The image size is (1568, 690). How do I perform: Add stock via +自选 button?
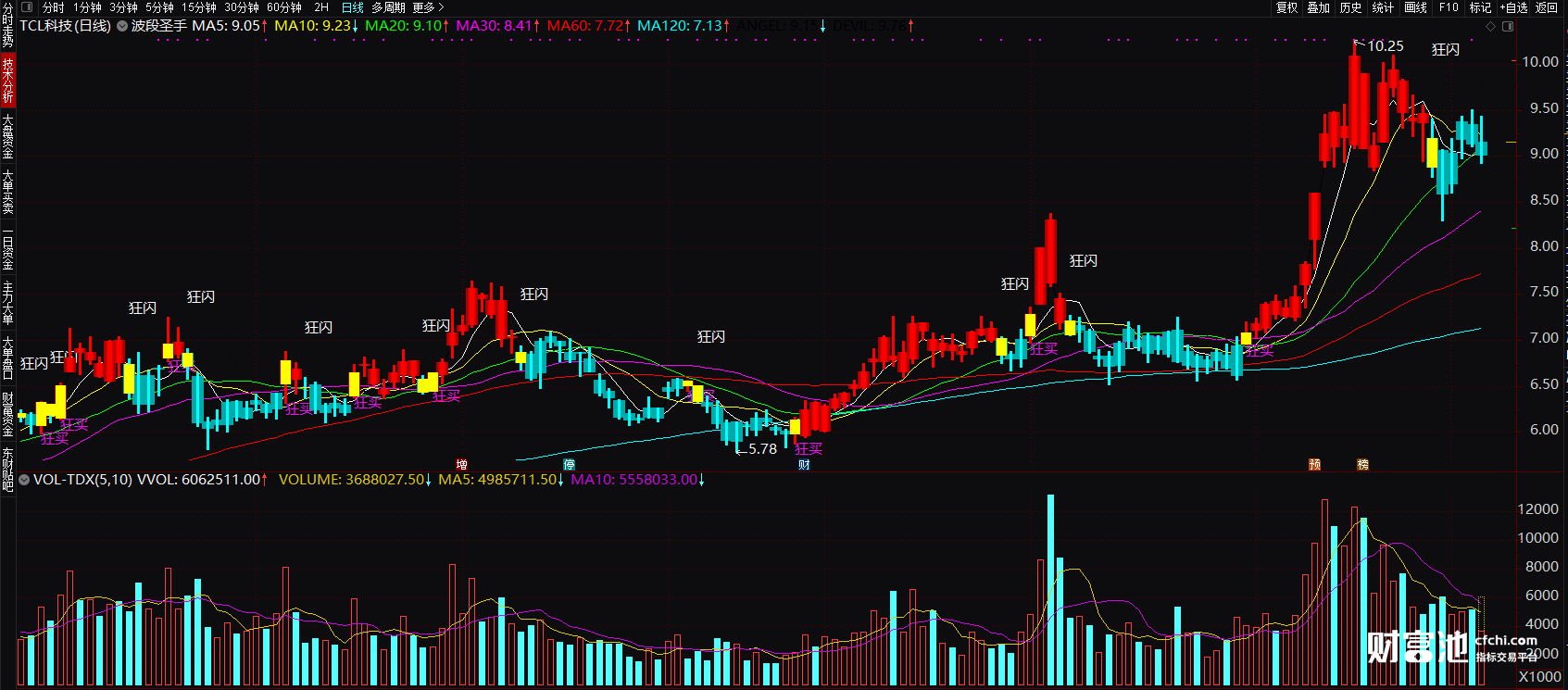coord(1513,7)
